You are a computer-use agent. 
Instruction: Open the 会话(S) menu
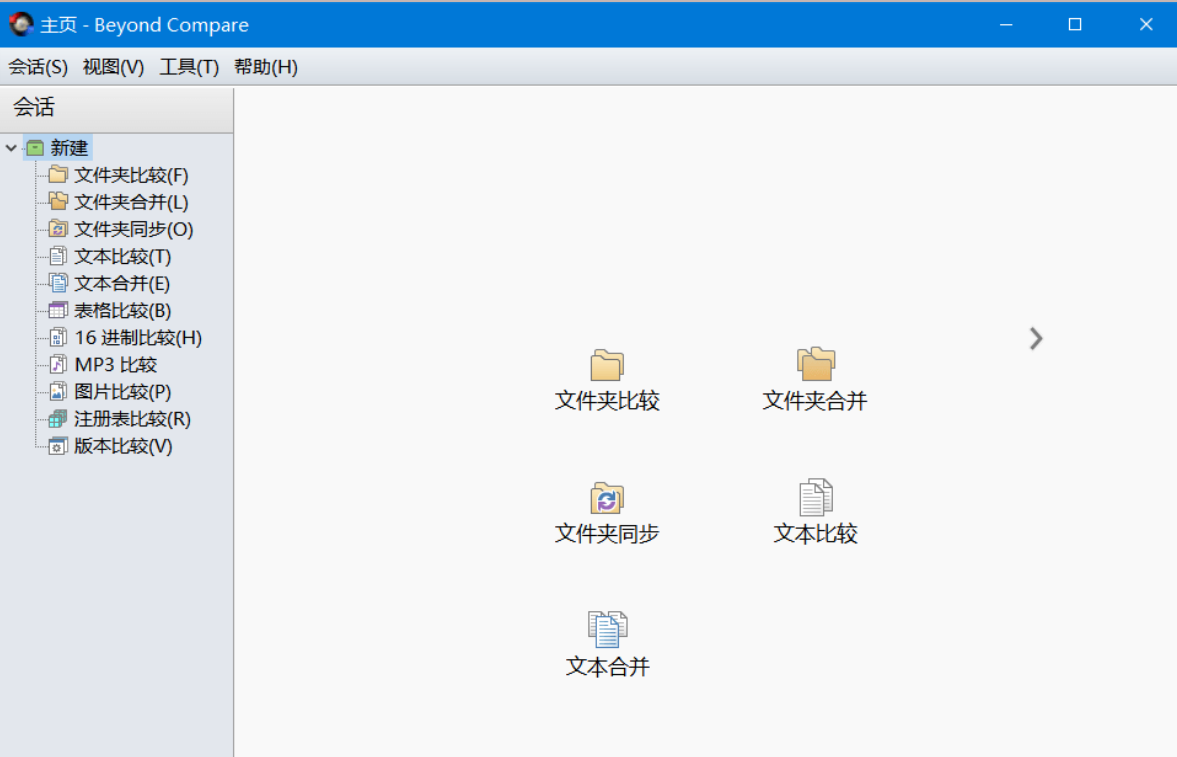click(38, 67)
